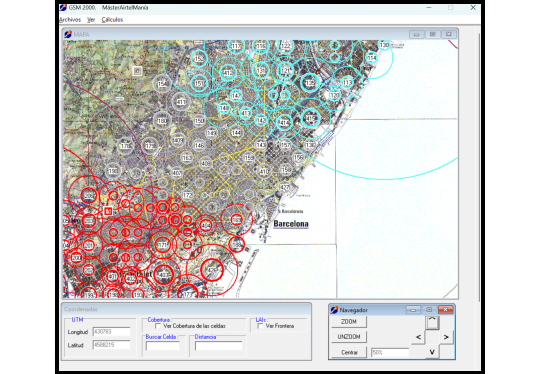Enable Ver Cobertura de las celdas checkbox
The width and height of the screenshot is (540, 374).
158,326
